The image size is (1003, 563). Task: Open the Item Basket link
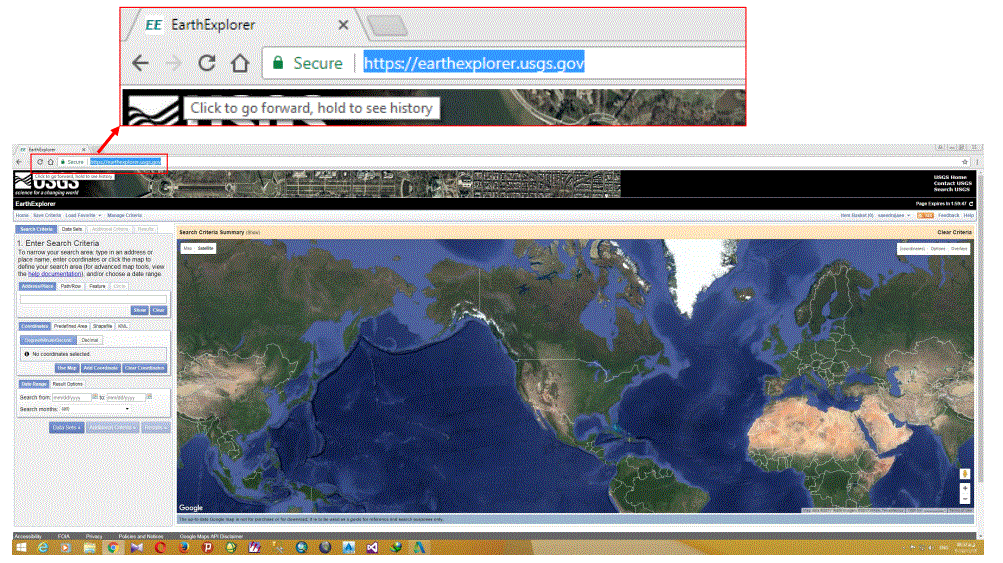tap(857, 216)
